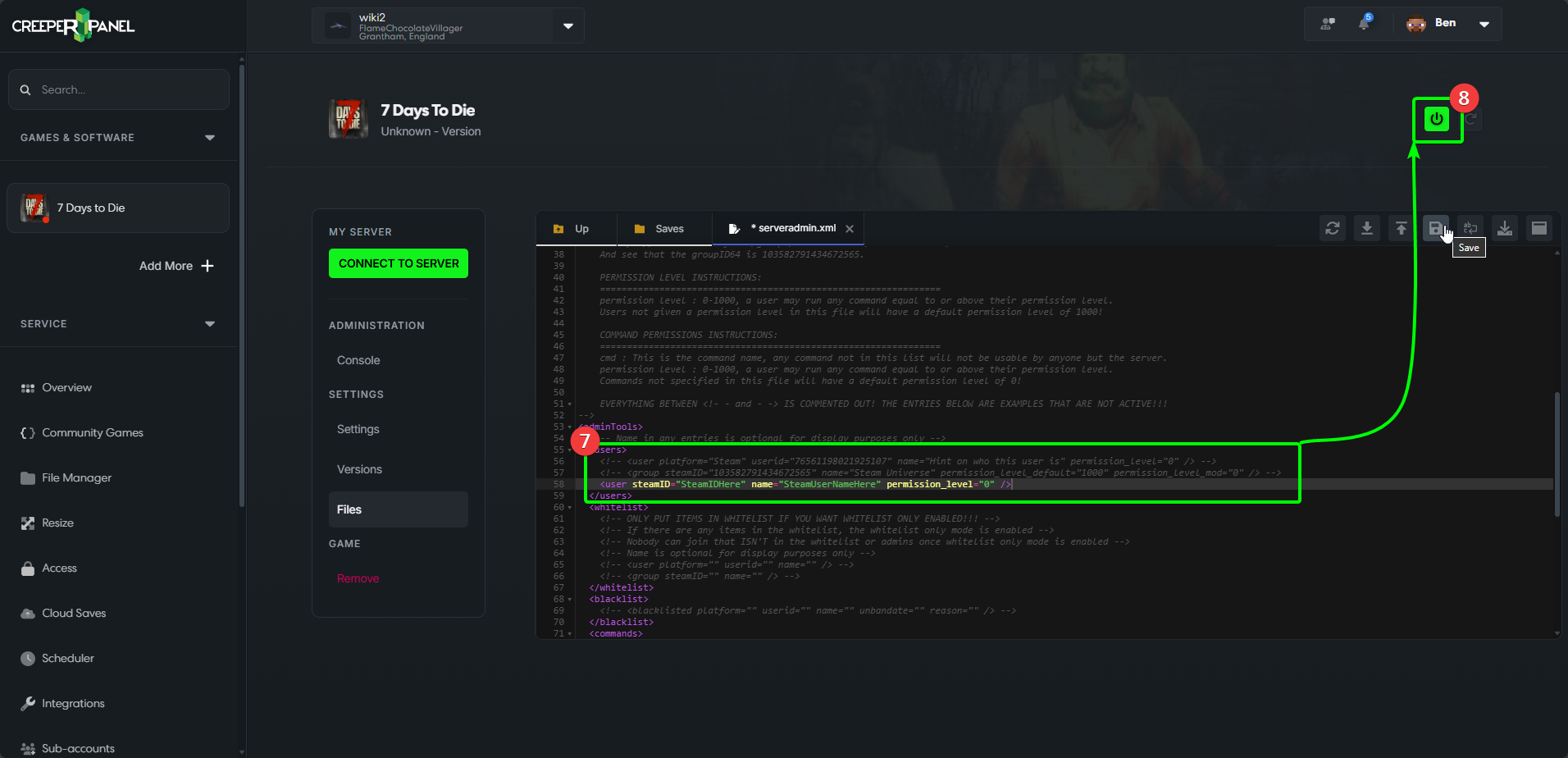Click Ben's avatar image

coord(1416,23)
